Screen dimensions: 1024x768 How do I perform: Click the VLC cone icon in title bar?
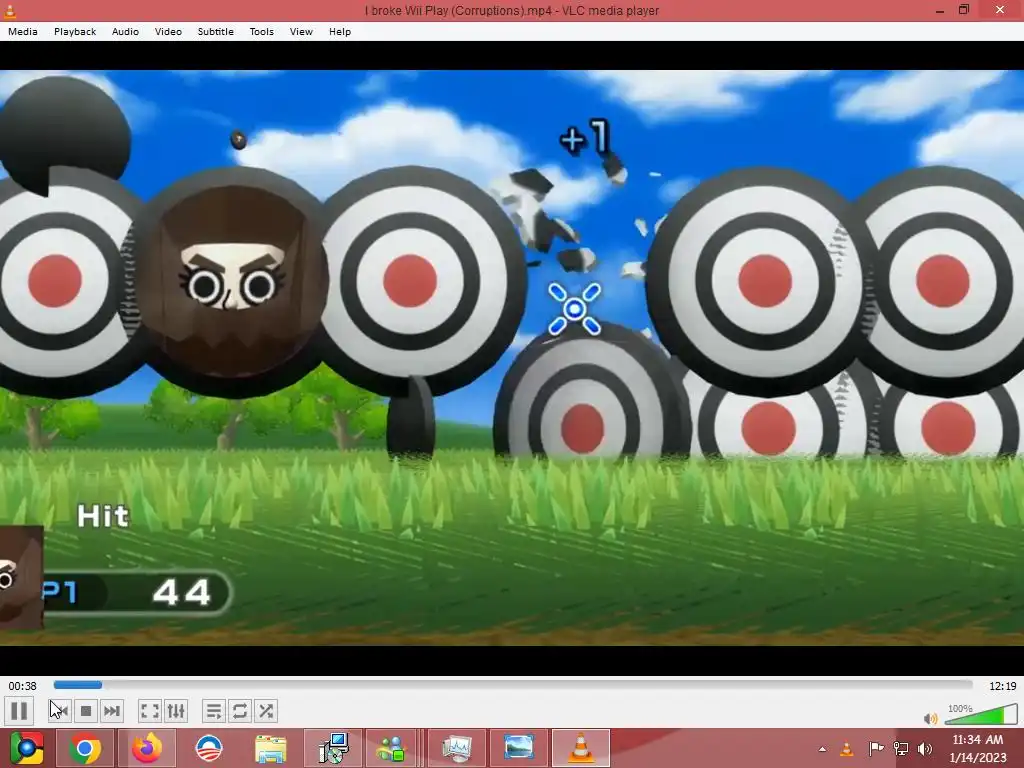pos(10,10)
